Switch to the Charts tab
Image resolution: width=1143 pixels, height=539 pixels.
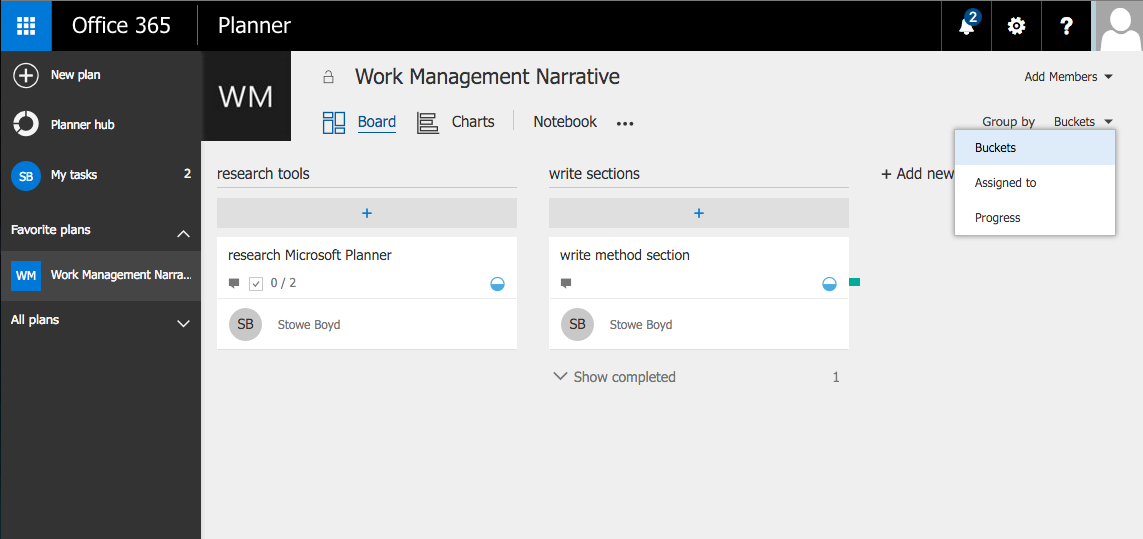tap(473, 122)
